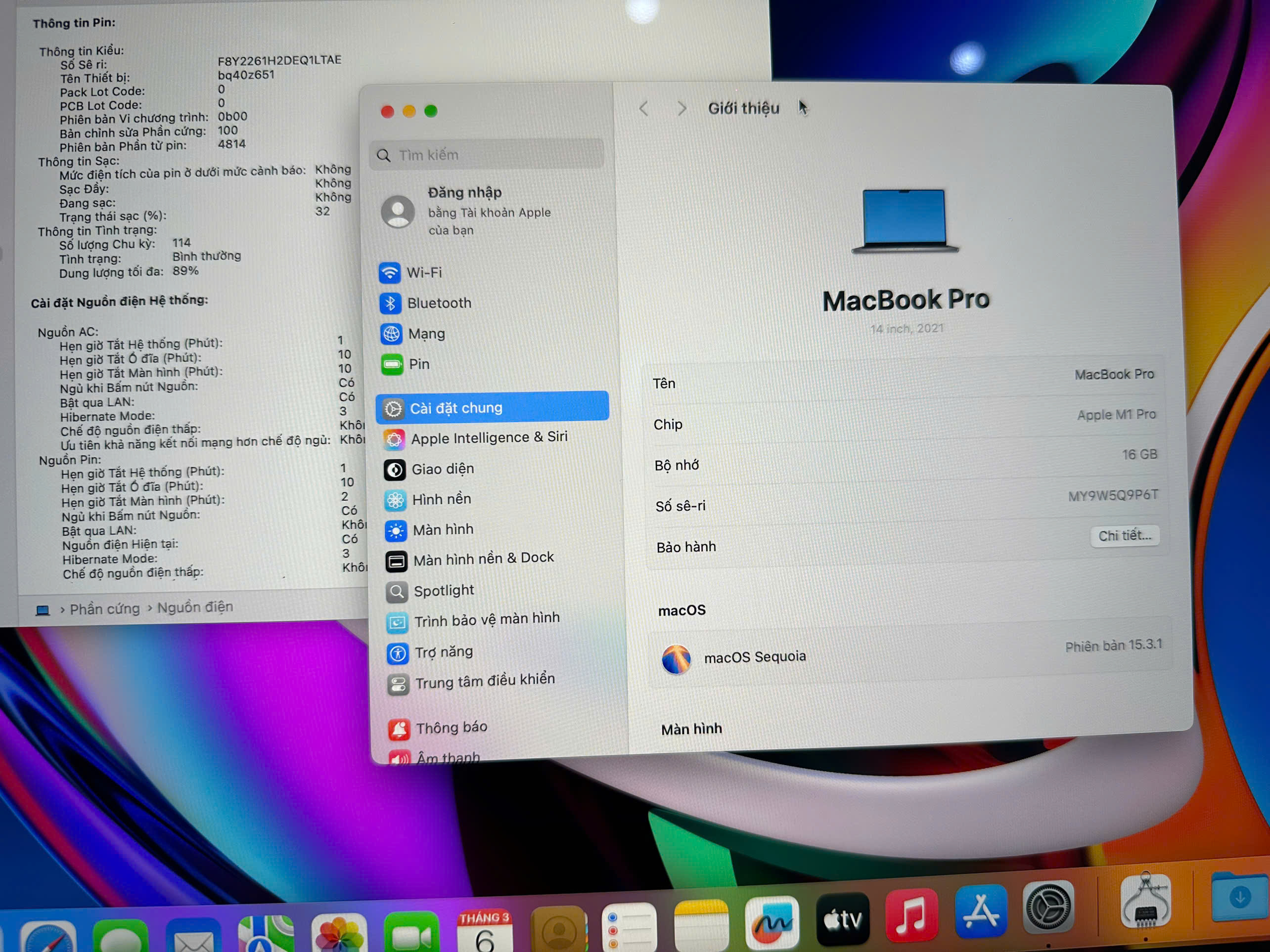This screenshot has width=1270, height=952.
Task: Click serial number MY9W5Q9P6T
Action: click(x=1113, y=496)
